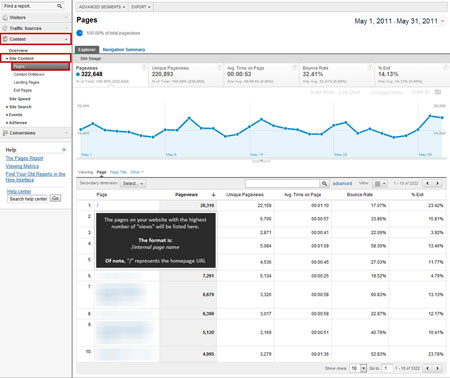Open The Pages Report help link
Screen dimensions: 450x378
pos(24,158)
